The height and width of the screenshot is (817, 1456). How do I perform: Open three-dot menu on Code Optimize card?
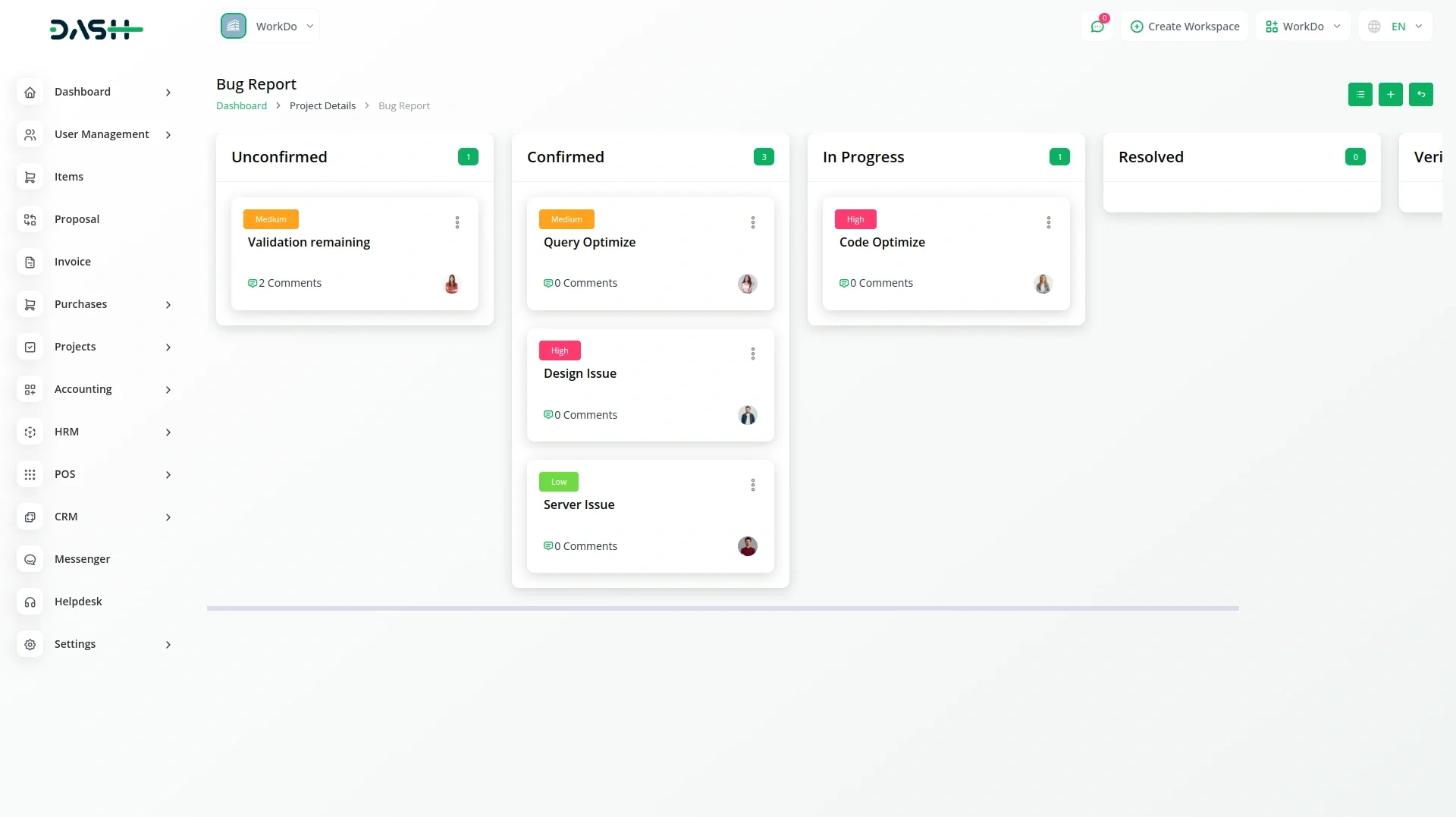pos(1048,222)
